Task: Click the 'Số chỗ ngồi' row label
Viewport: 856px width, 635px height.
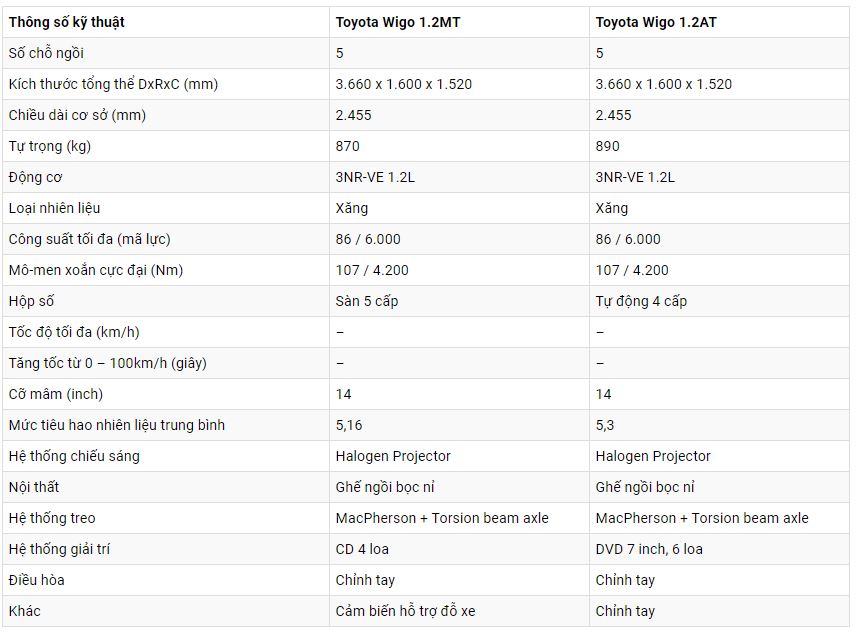Action: [46, 54]
